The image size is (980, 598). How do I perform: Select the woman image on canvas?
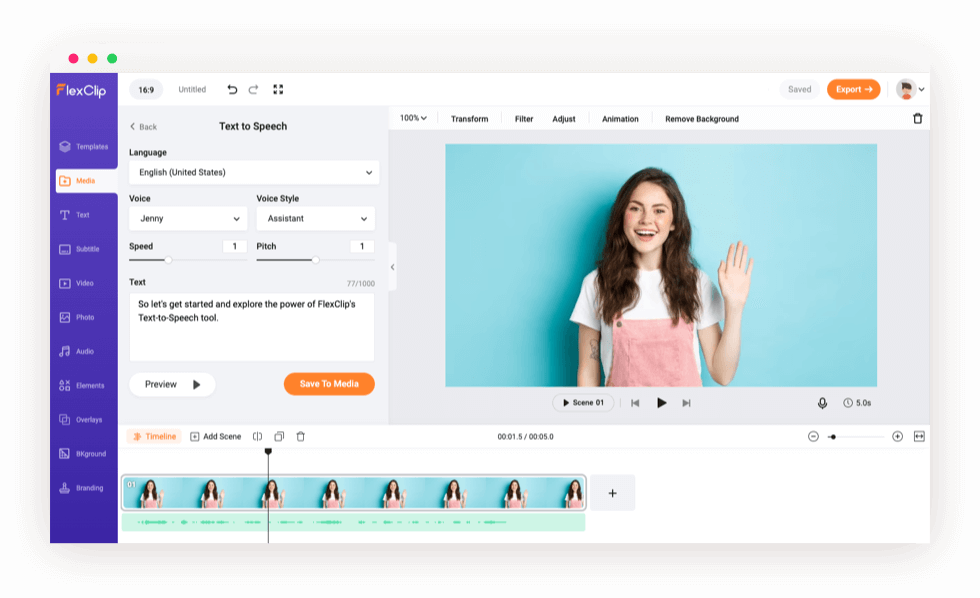point(661,266)
